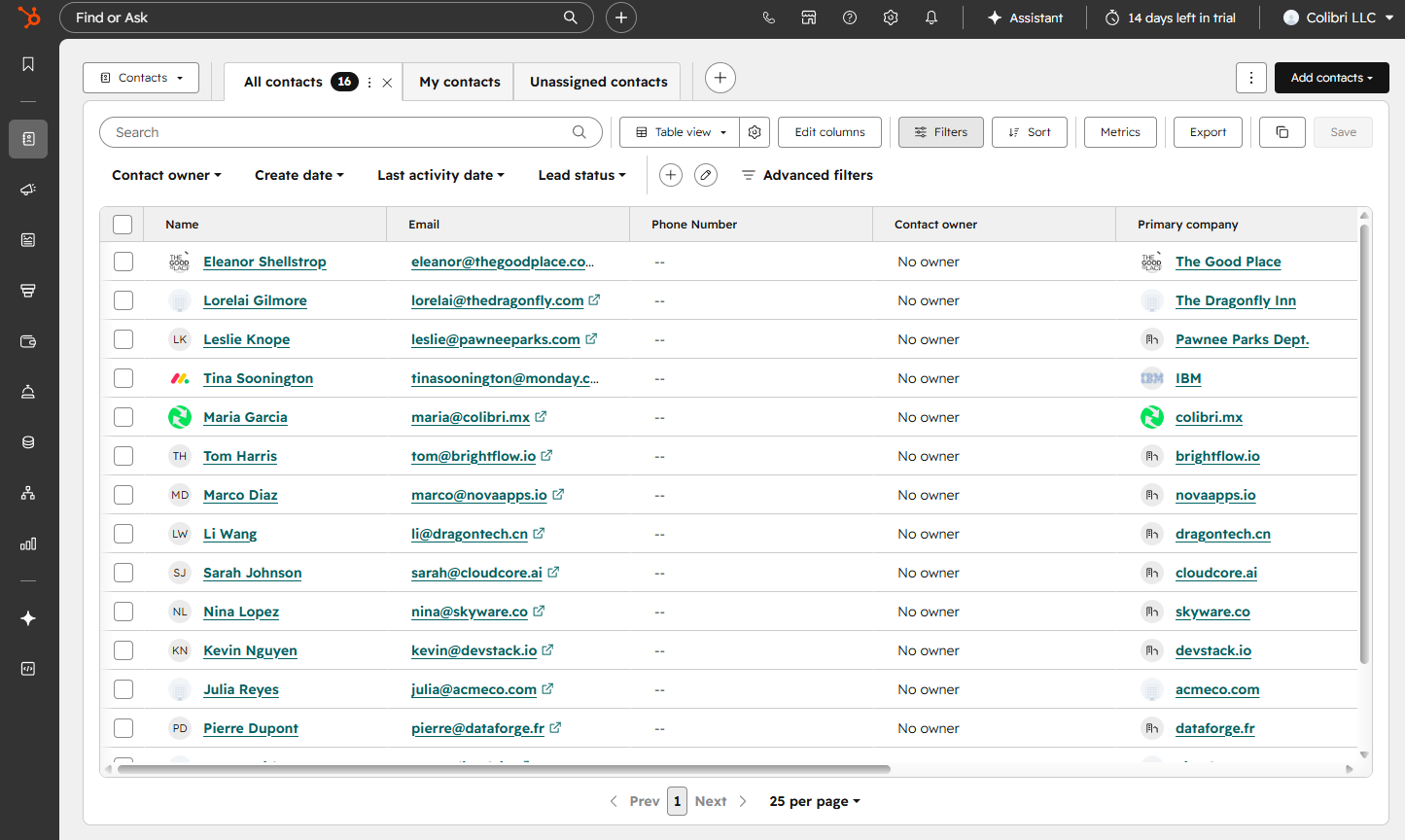The width and height of the screenshot is (1405, 840).
Task: Check the select-all checkbox in the table header
Action: pos(123,224)
